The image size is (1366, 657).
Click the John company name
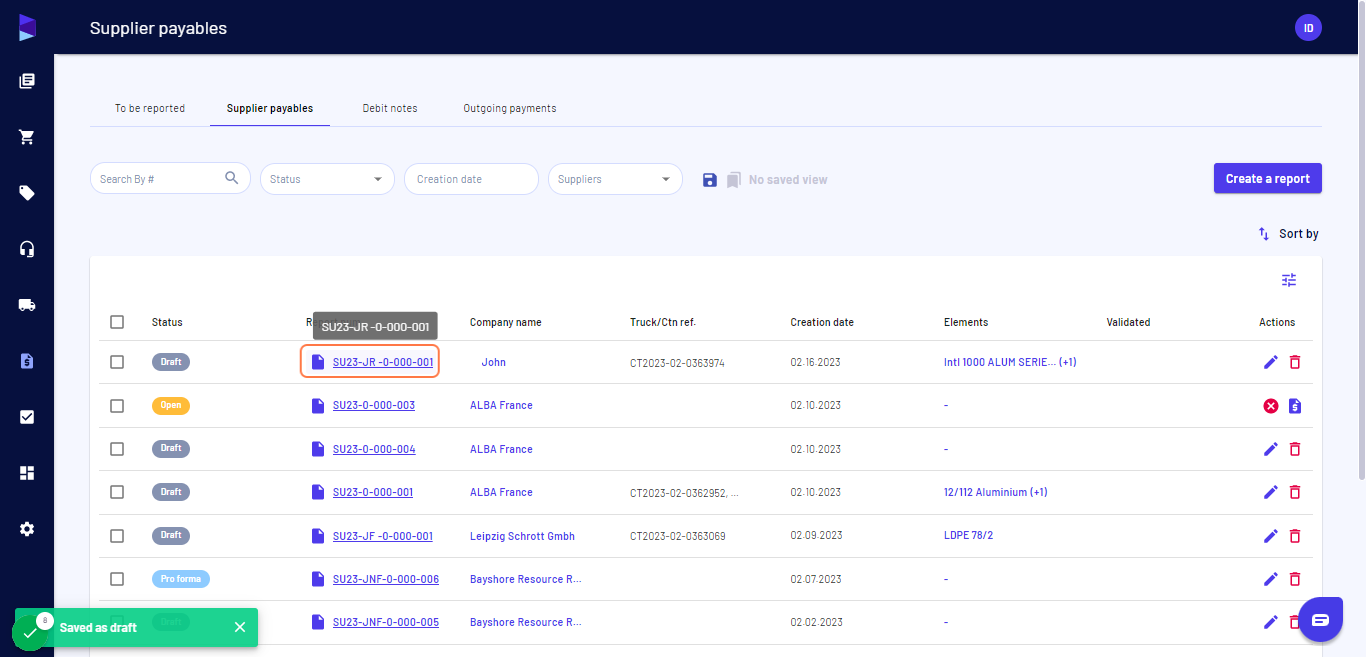click(493, 362)
